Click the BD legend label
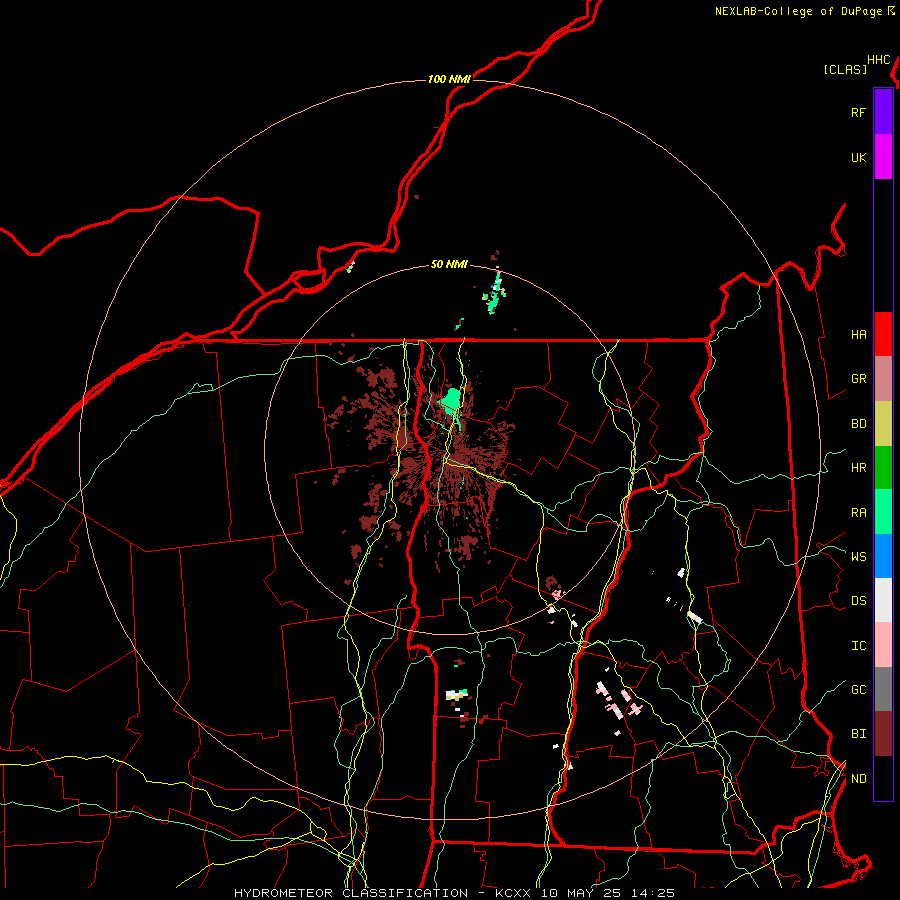 [x=858, y=424]
